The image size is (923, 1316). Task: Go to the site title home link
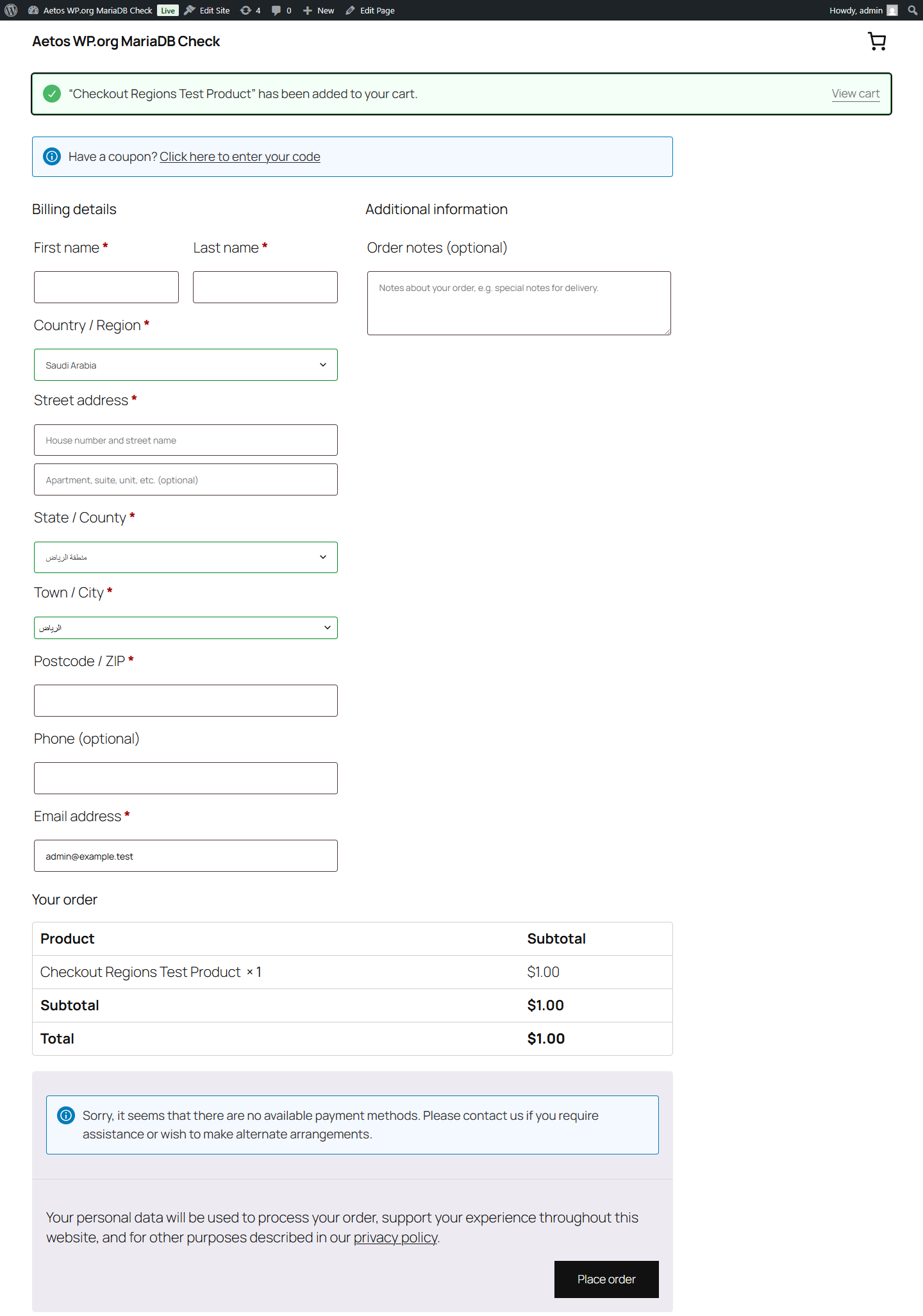point(126,42)
